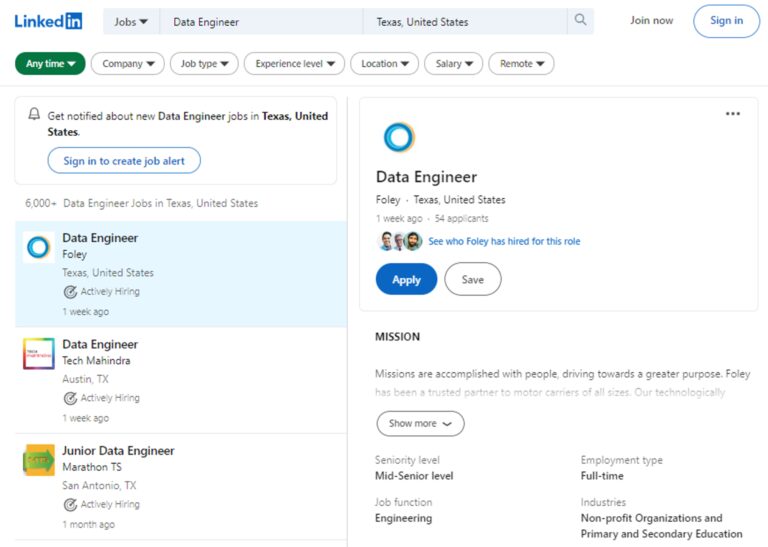Expand the Experience level filter
768x547 pixels.
coord(294,64)
